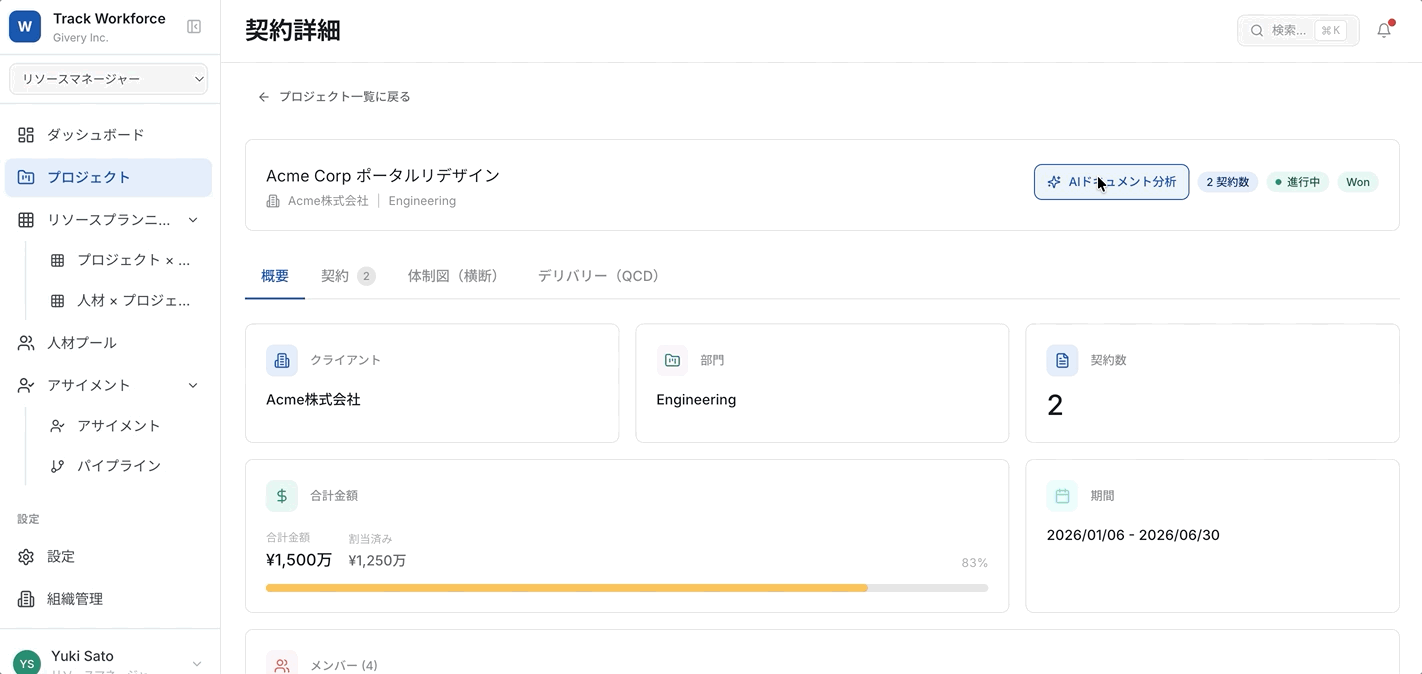Screen dimensions: 1422x674
Task: Click the dashboard grid icon in sidebar
Action: pyautogui.click(x=26, y=135)
